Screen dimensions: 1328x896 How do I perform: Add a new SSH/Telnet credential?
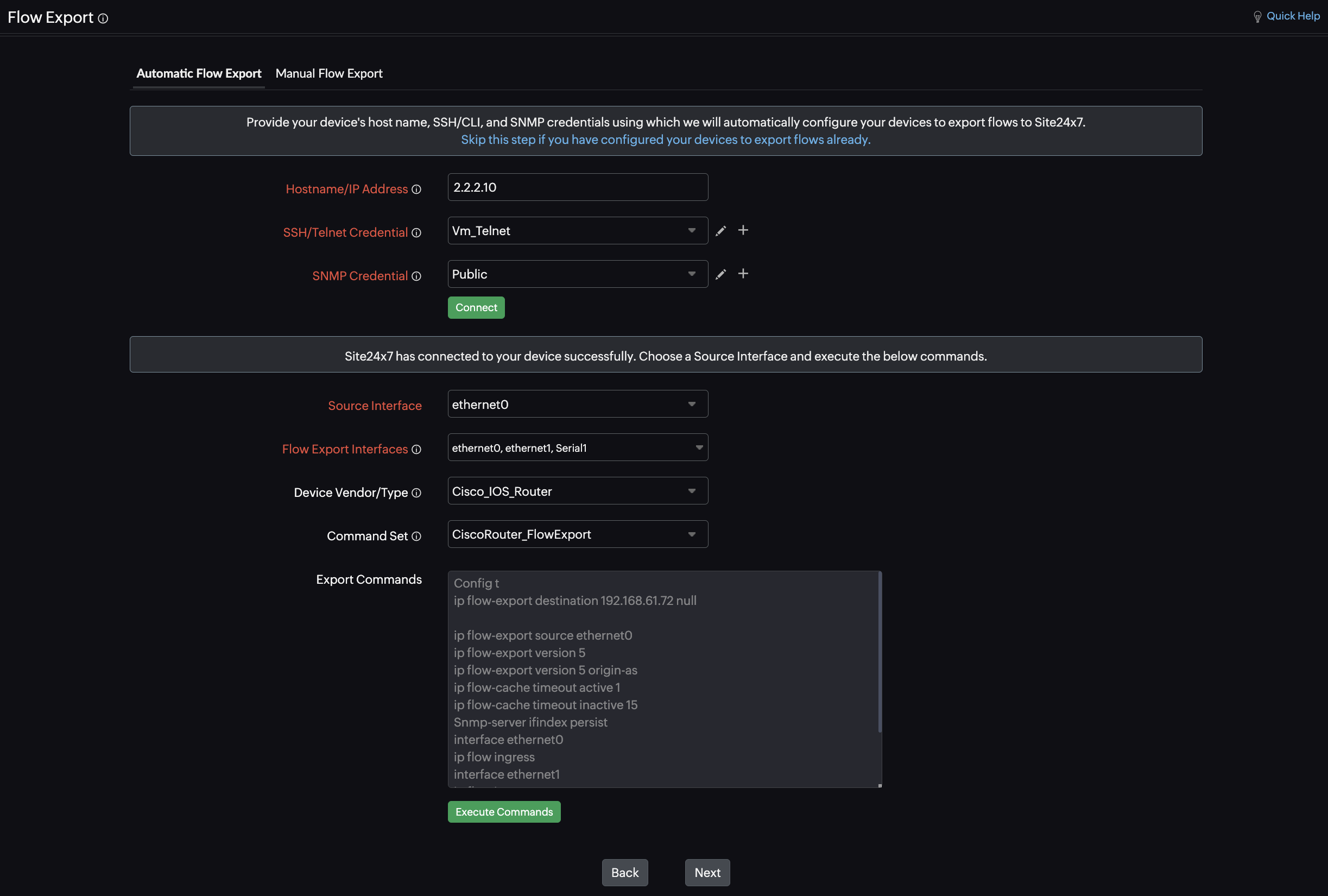743,230
